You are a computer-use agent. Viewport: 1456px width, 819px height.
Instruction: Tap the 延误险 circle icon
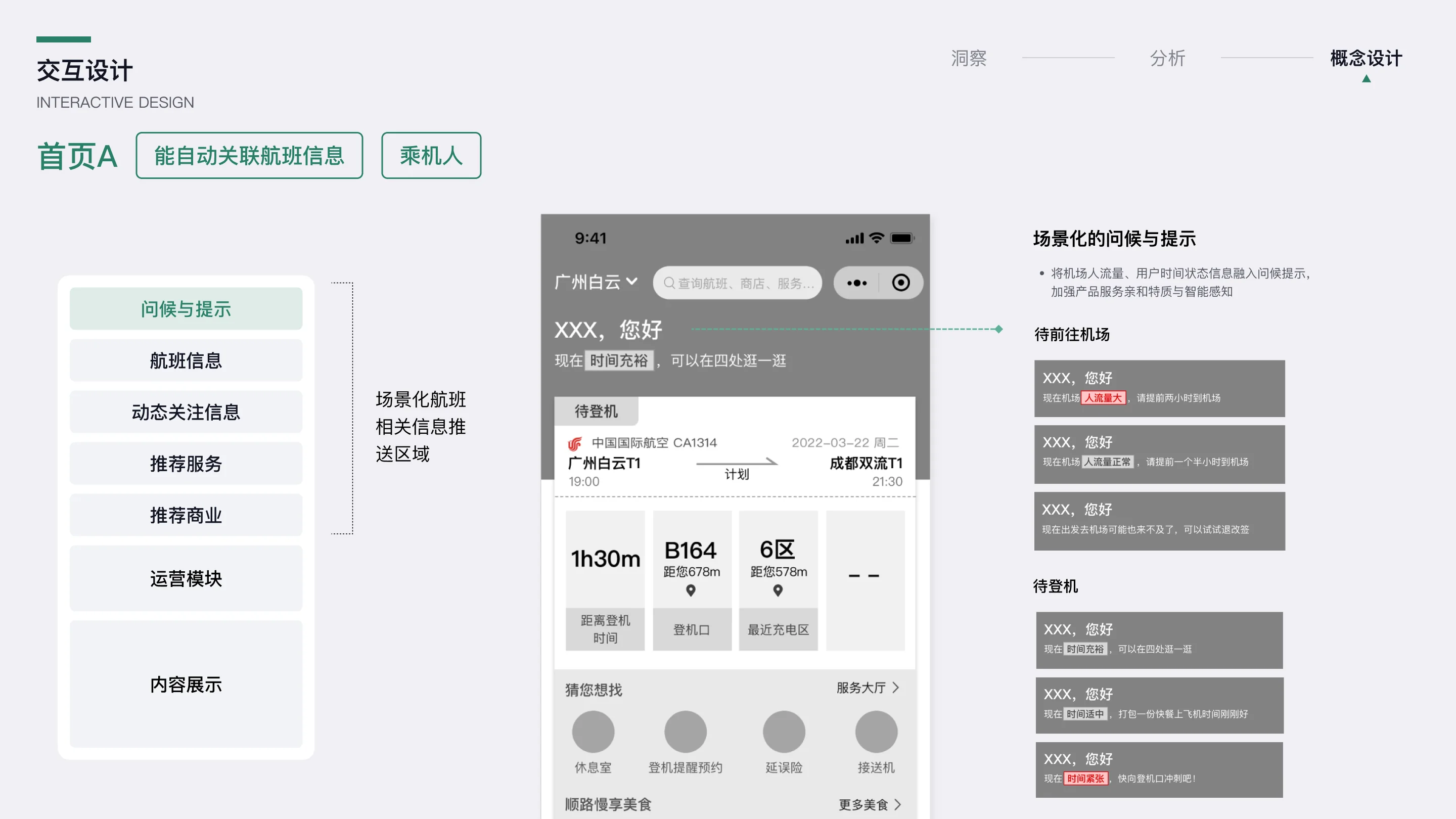784,732
